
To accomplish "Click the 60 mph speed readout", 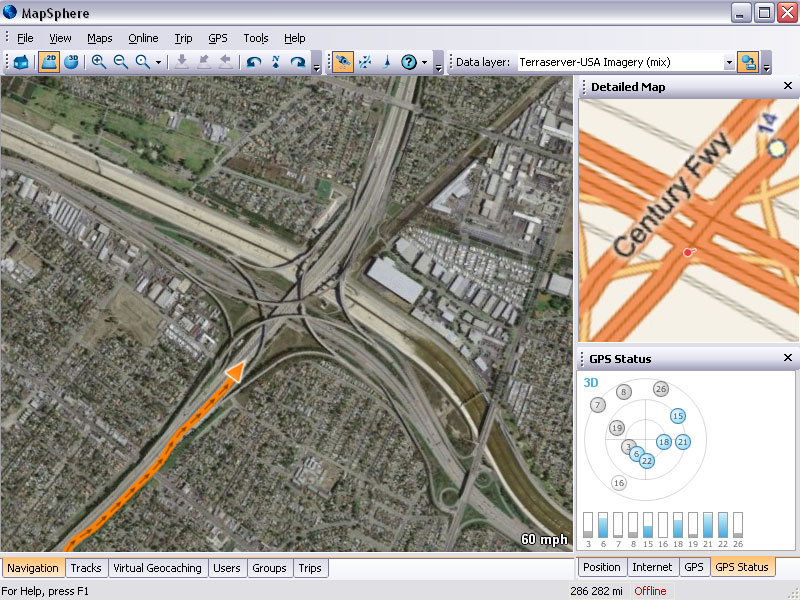I will [x=544, y=539].
